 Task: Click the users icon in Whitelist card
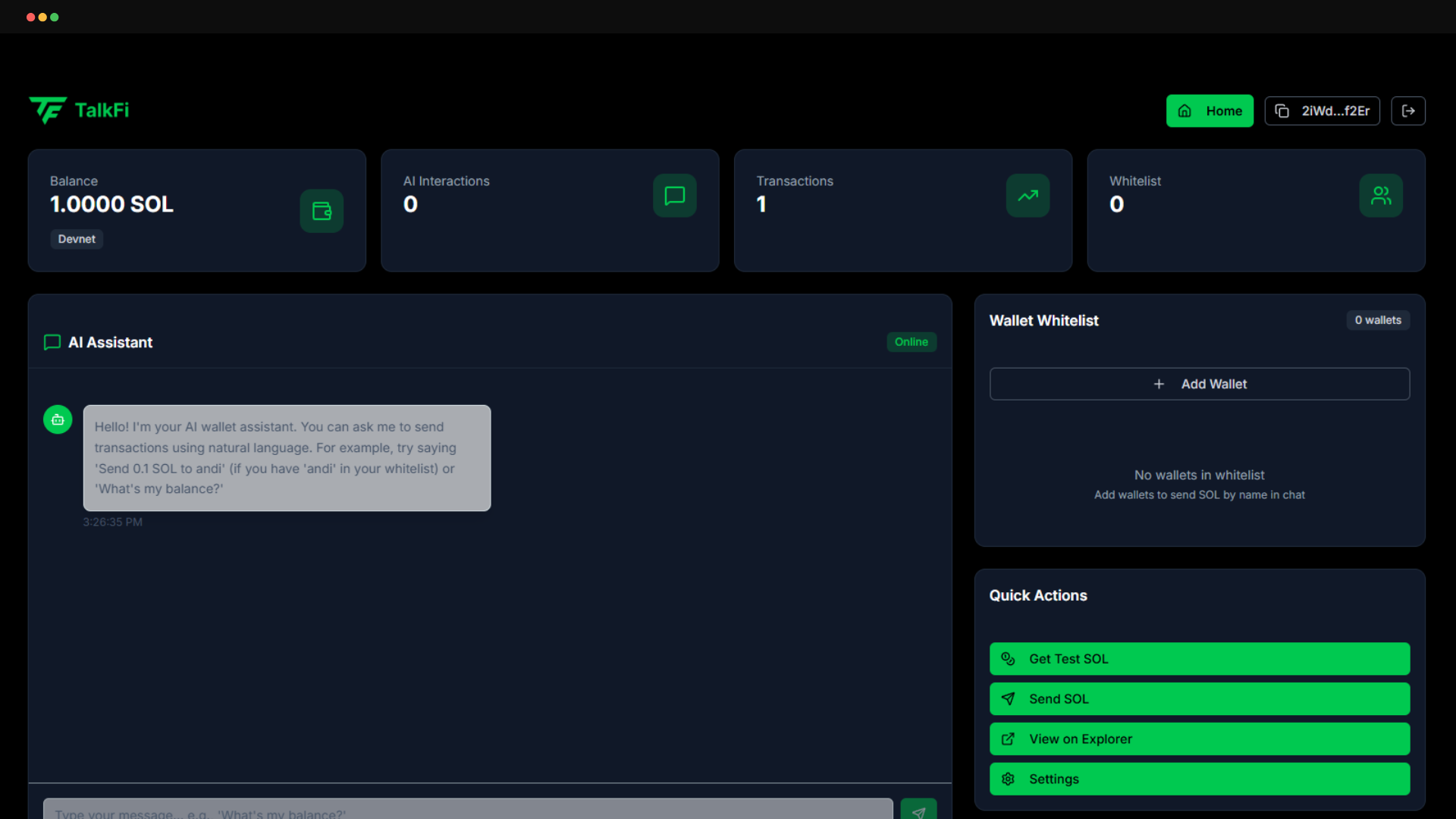1380,196
